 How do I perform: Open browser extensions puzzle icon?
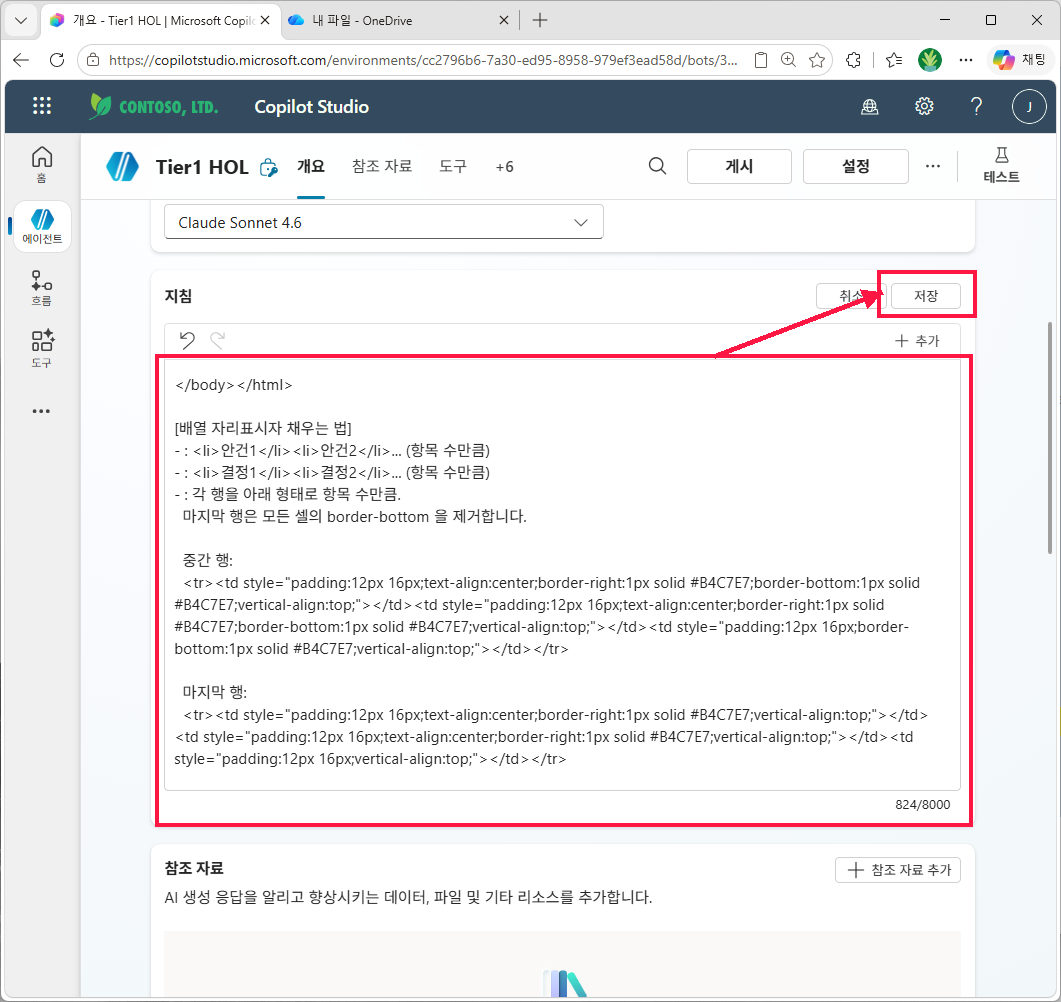click(853, 60)
